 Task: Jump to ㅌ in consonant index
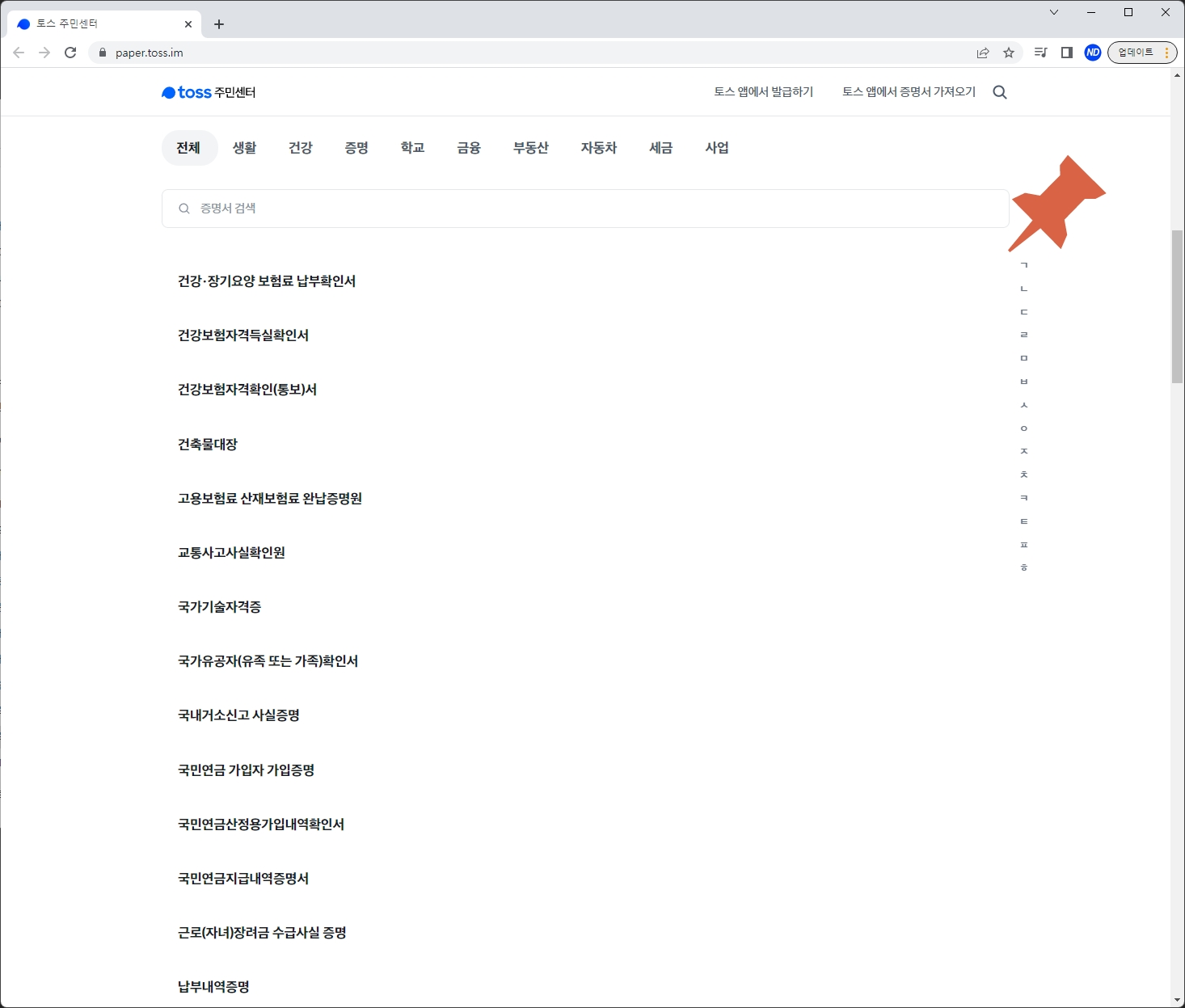tap(1024, 521)
